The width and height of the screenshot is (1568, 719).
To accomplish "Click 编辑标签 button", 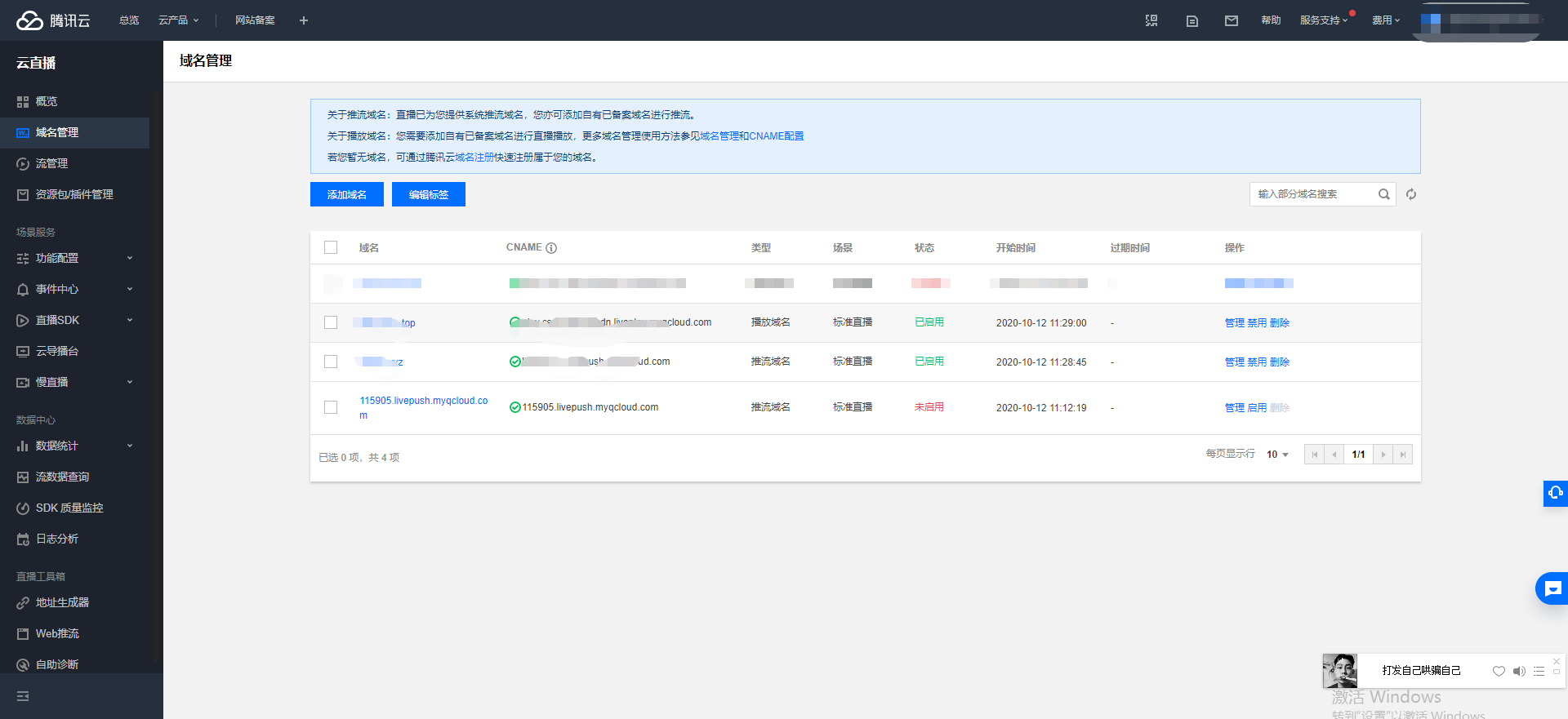I will click(x=429, y=194).
